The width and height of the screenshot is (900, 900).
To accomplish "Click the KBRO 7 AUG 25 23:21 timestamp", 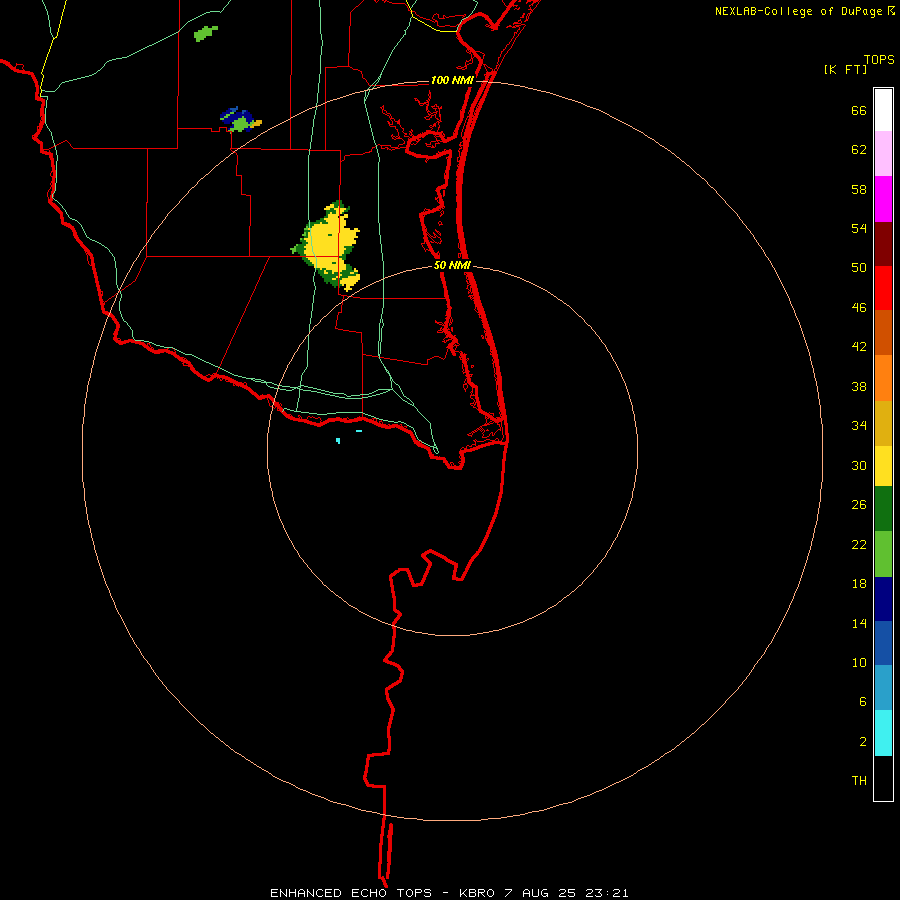I will tap(544, 893).
